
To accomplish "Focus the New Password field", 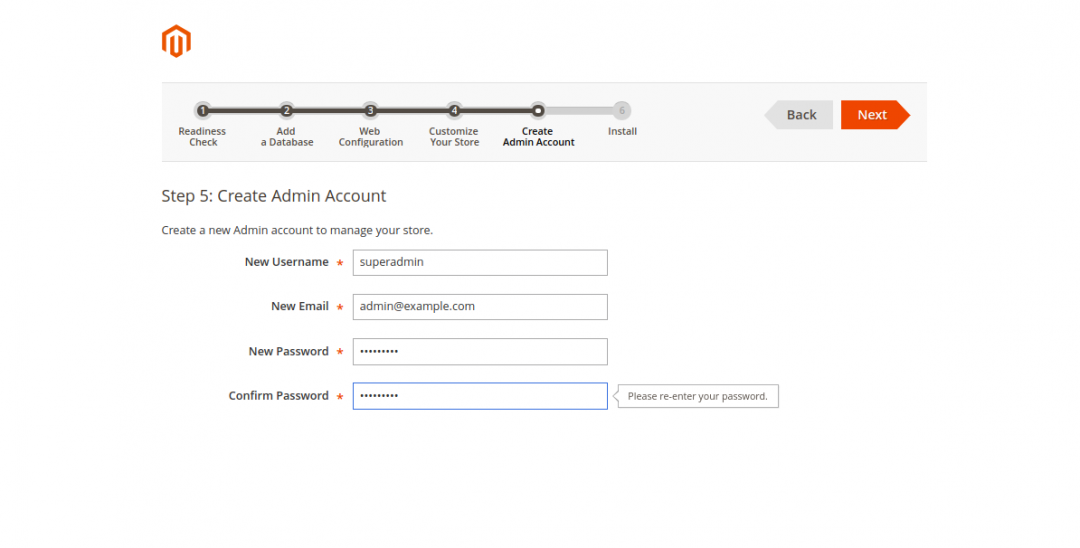I will tap(480, 352).
